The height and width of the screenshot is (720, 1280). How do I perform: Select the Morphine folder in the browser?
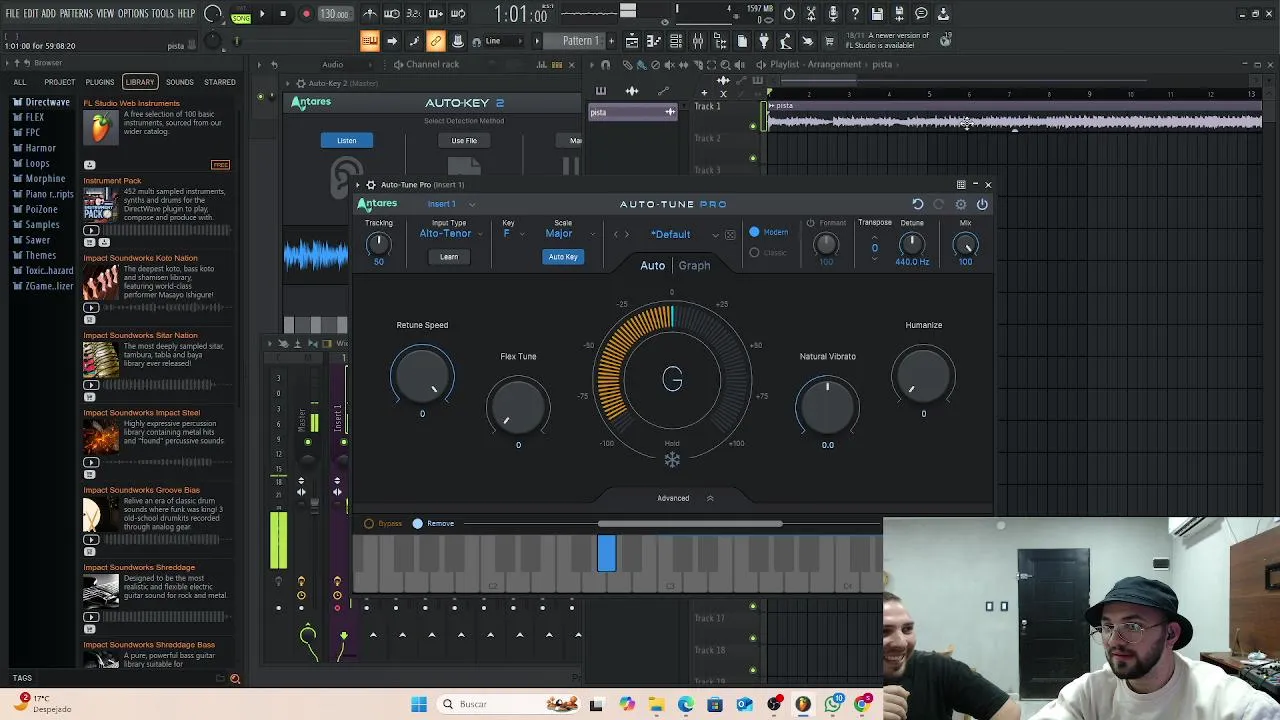pyautogui.click(x=45, y=179)
